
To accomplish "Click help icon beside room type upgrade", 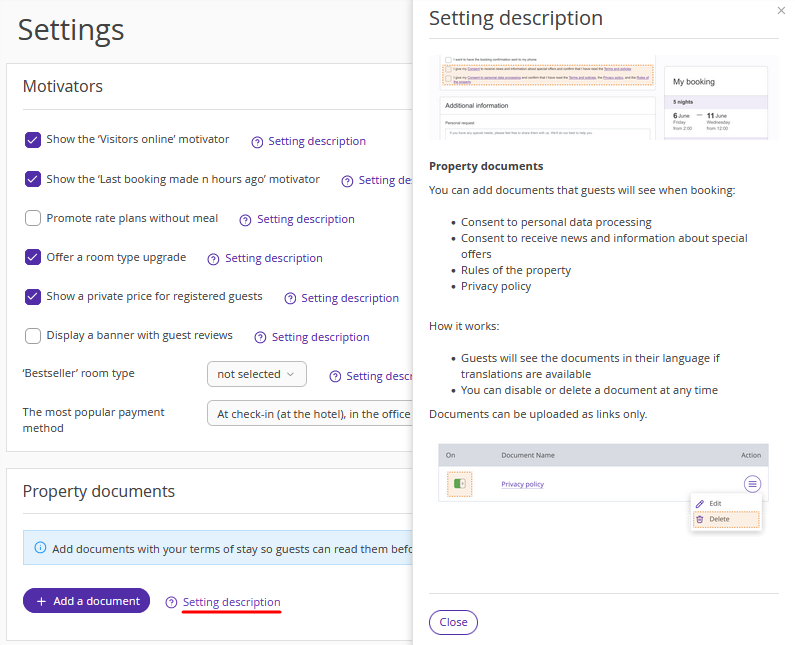I will pyautogui.click(x=213, y=259).
